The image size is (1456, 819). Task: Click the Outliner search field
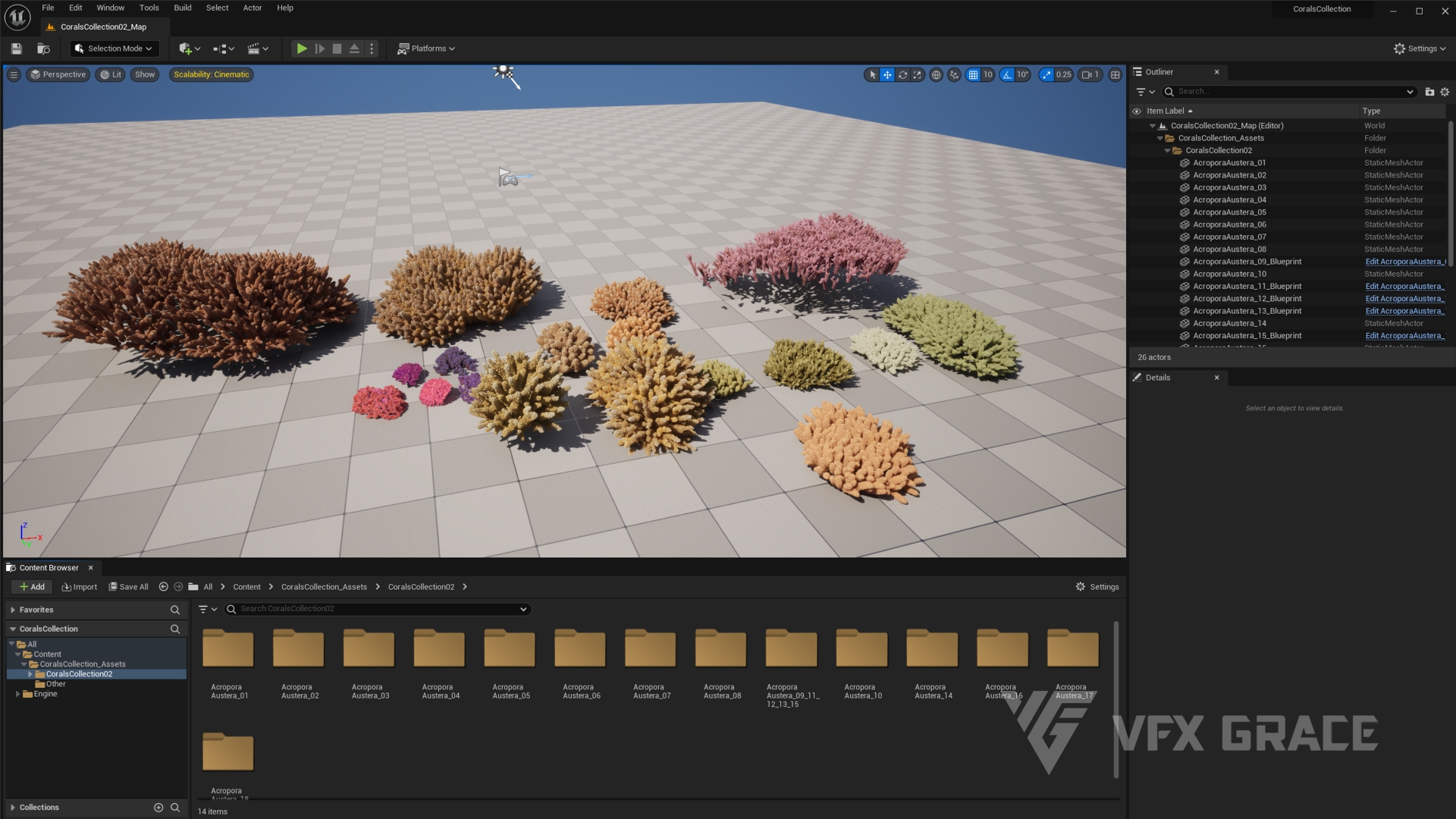[x=1289, y=92]
